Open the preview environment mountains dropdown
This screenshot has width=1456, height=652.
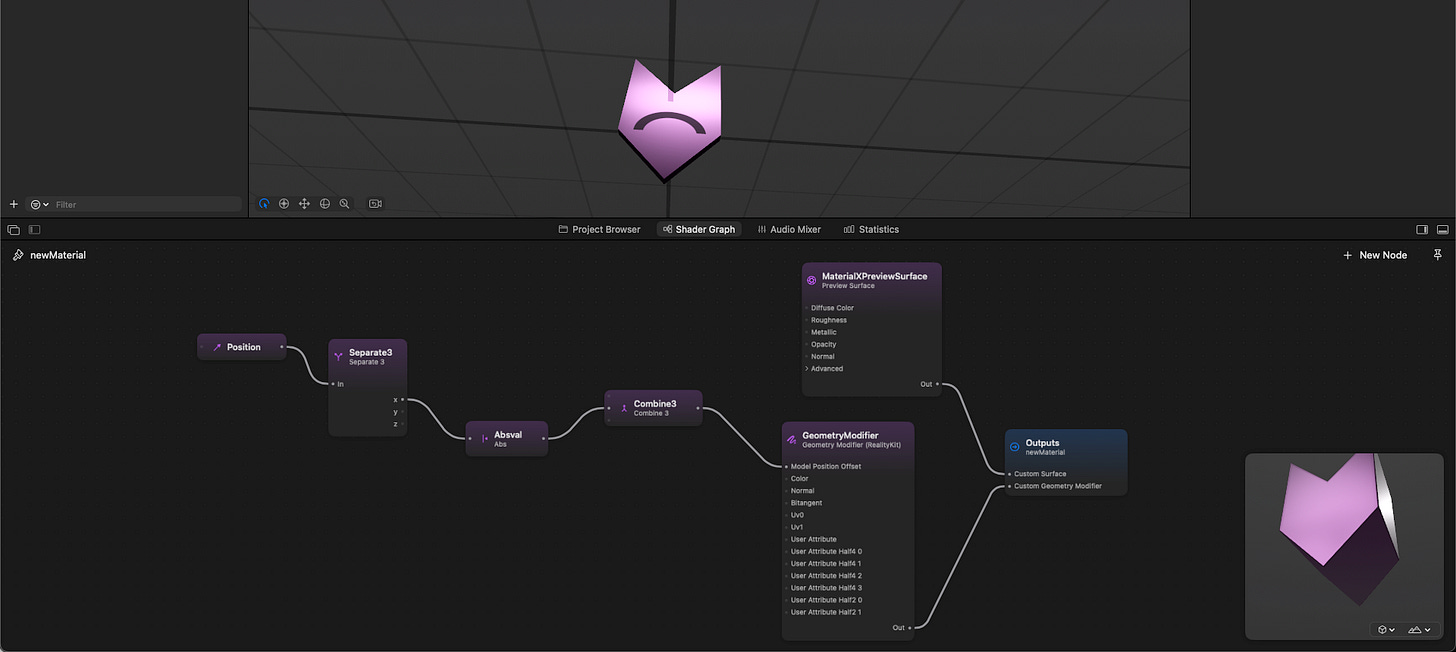click(1419, 630)
